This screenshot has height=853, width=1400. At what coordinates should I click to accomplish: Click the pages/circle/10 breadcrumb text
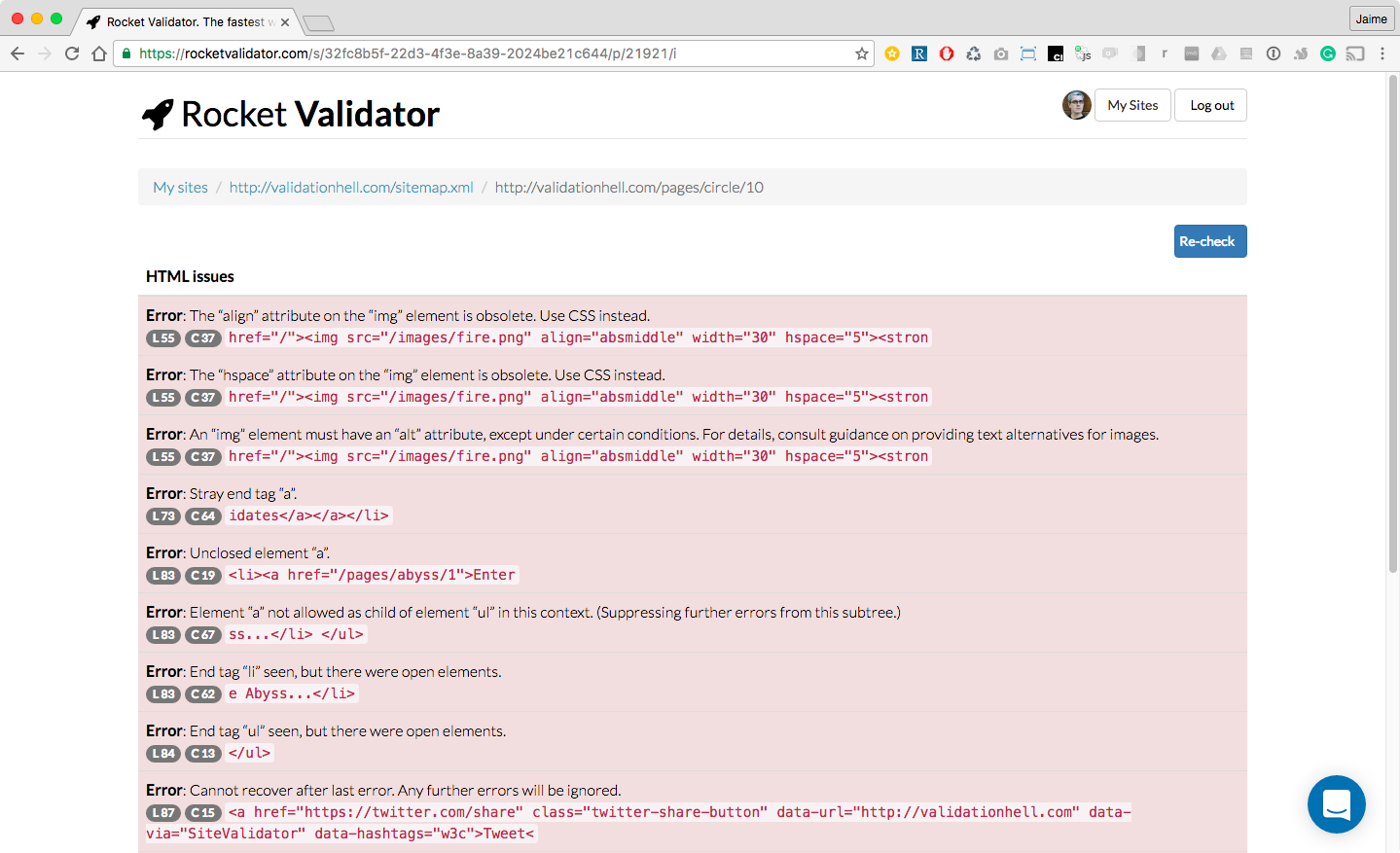tap(628, 187)
